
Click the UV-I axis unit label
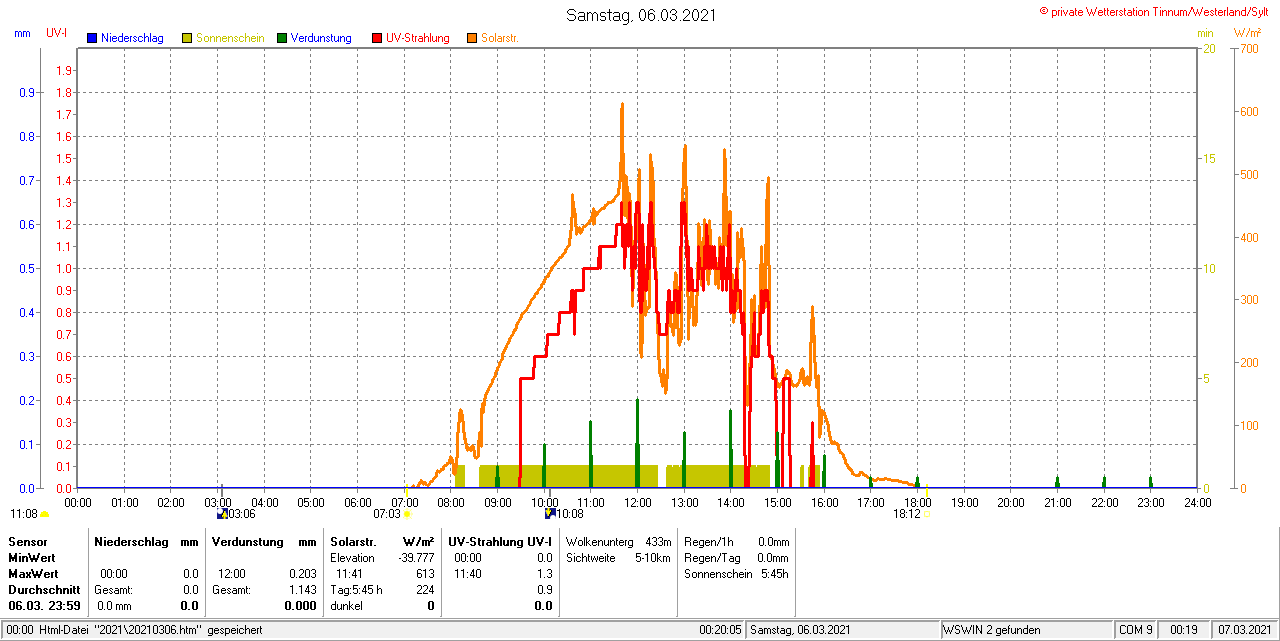[57, 33]
